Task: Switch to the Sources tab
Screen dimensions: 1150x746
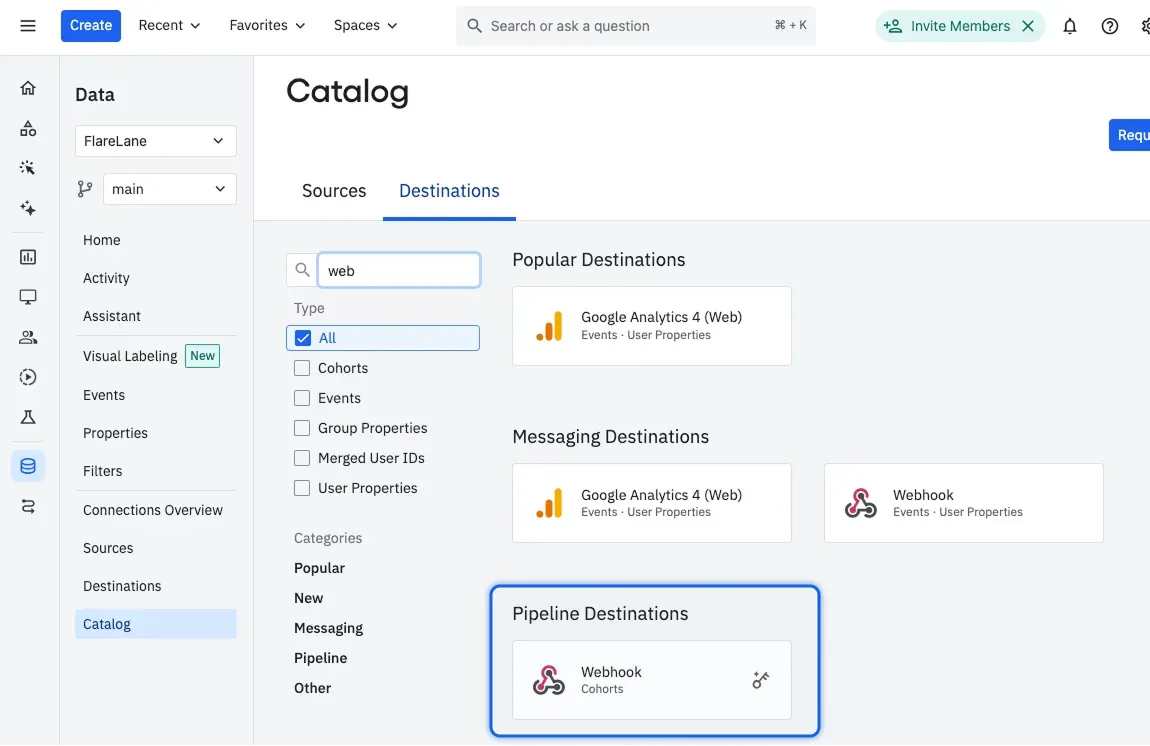Action: [334, 191]
